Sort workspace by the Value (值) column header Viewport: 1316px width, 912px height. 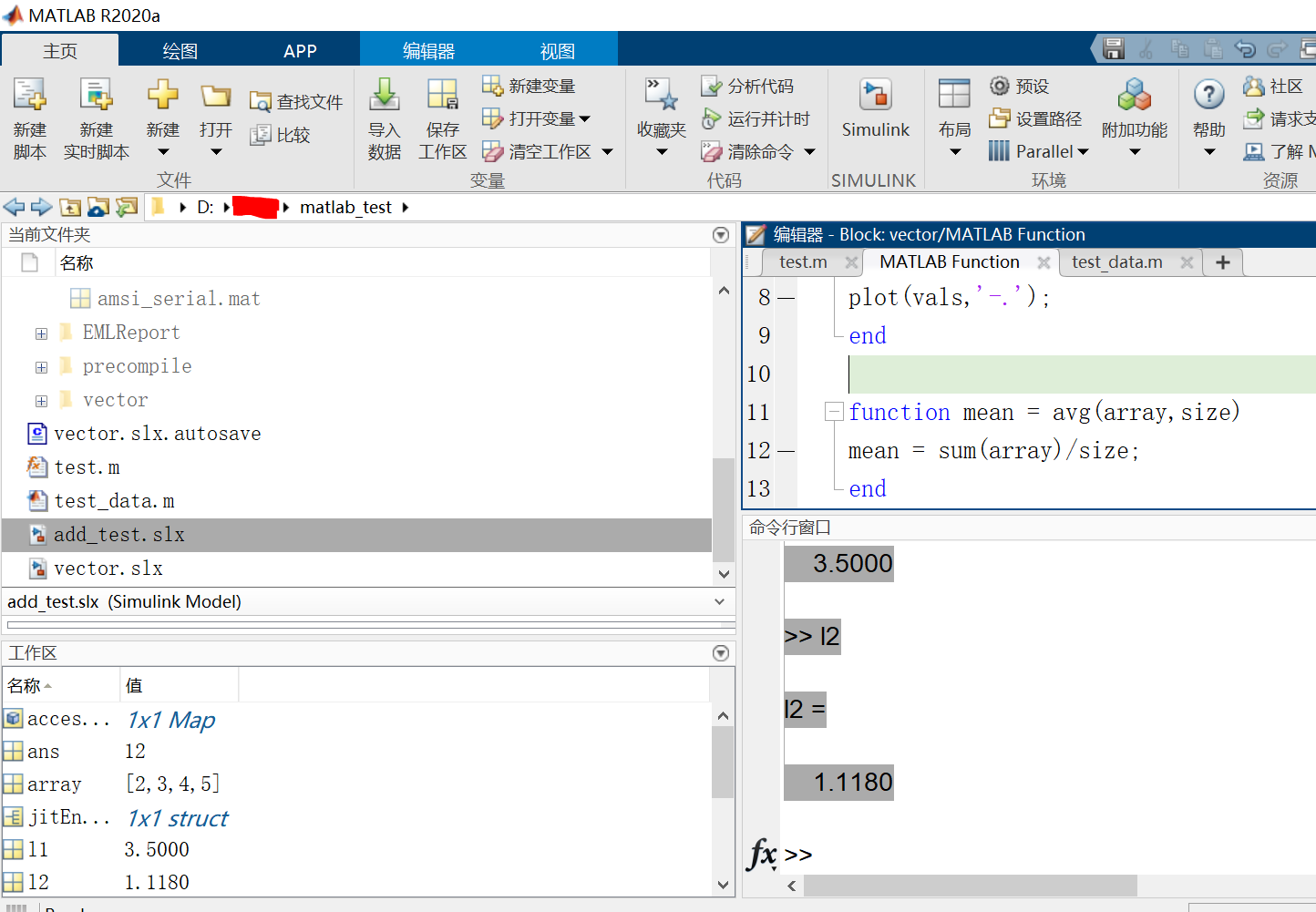point(134,685)
